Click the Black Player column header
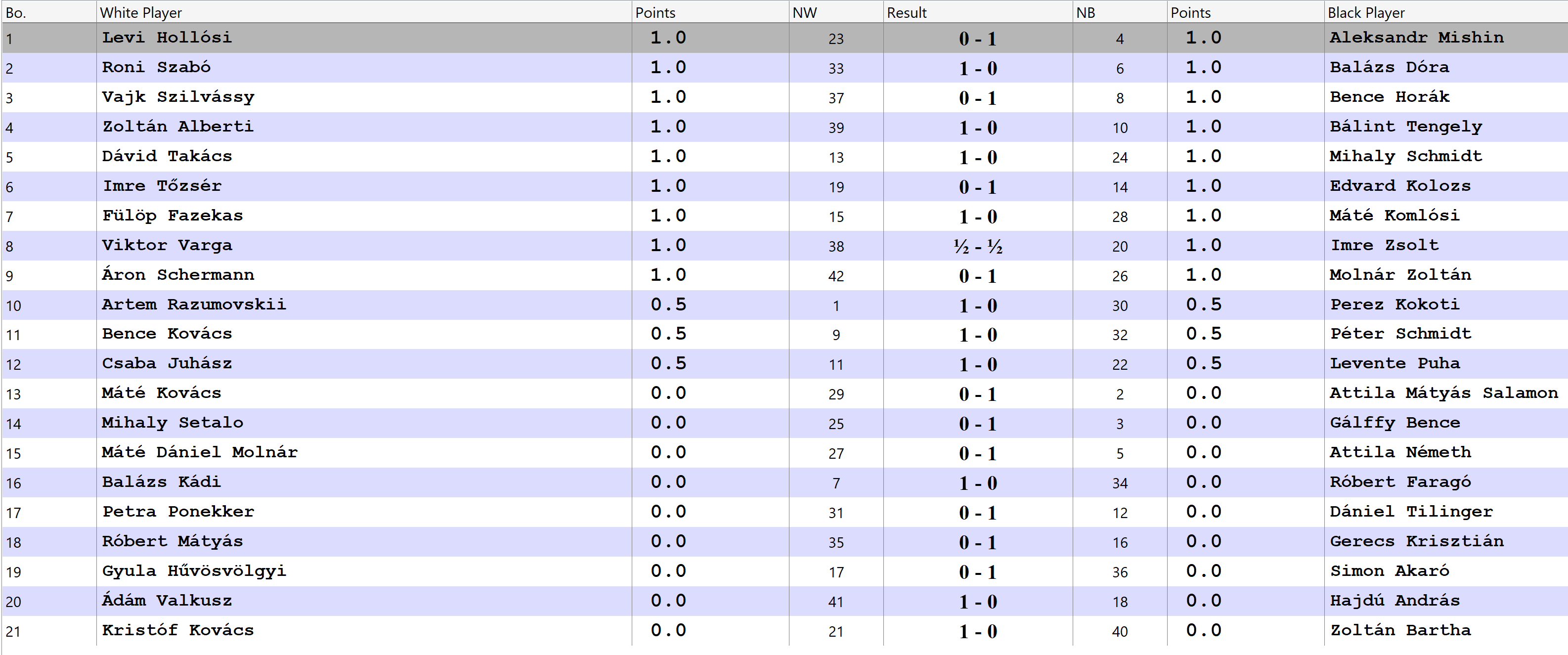Image resolution: width=1568 pixels, height=655 pixels. [x=1445, y=12]
